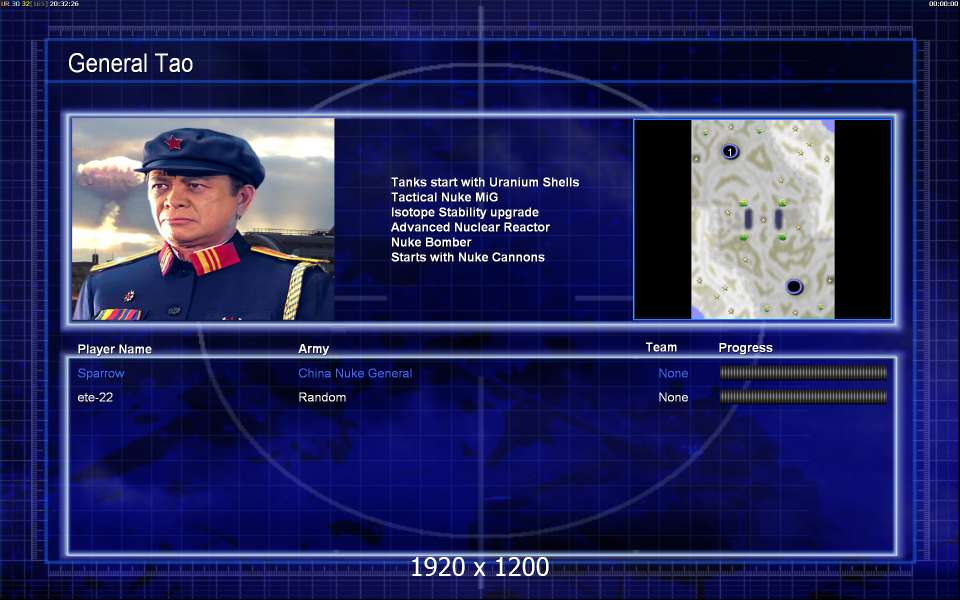The width and height of the screenshot is (960, 600).
Task: Click the Player Name column header
Action: click(x=114, y=349)
